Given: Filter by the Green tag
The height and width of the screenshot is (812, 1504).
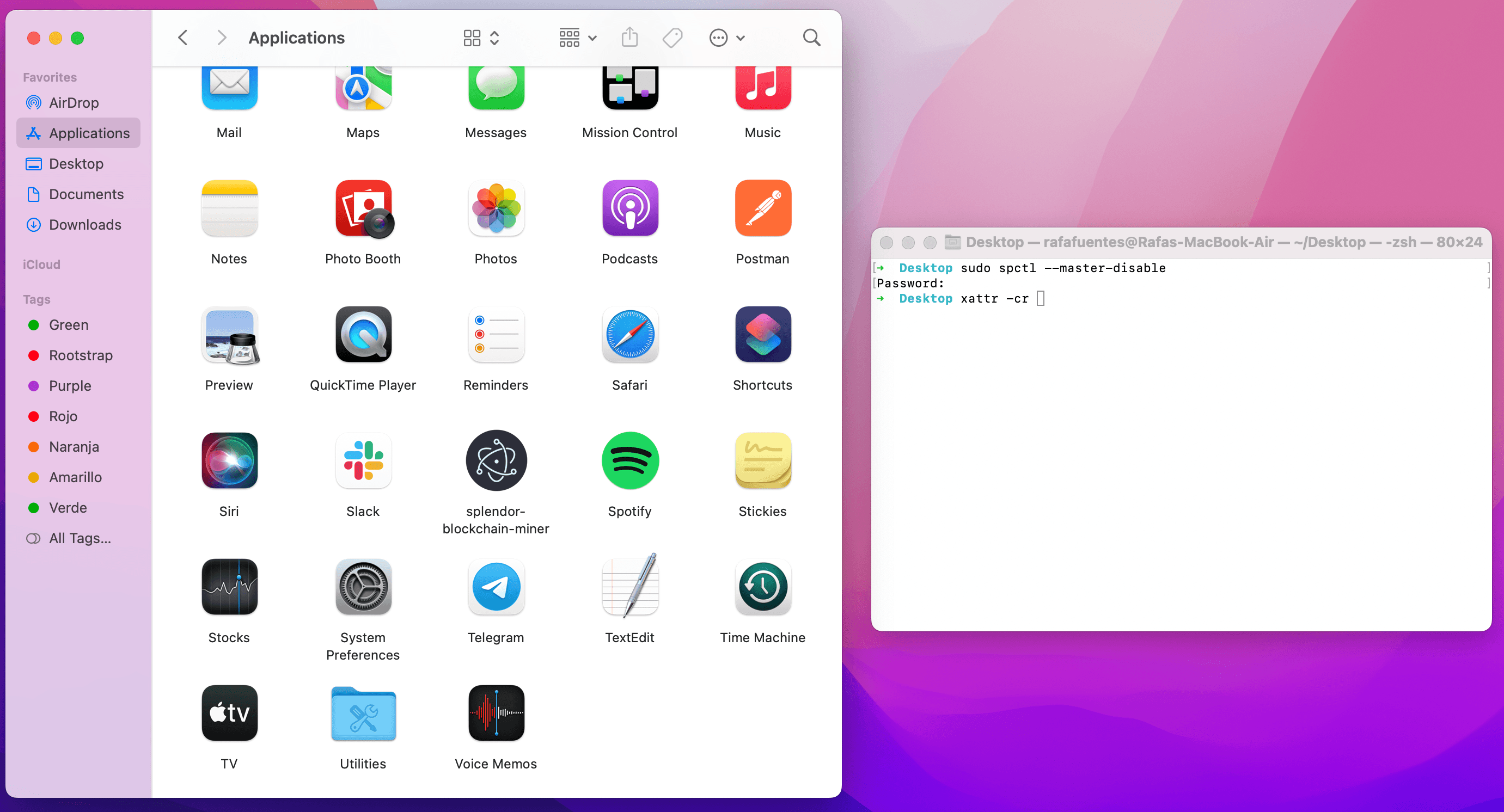Looking at the screenshot, I should tap(78, 325).
